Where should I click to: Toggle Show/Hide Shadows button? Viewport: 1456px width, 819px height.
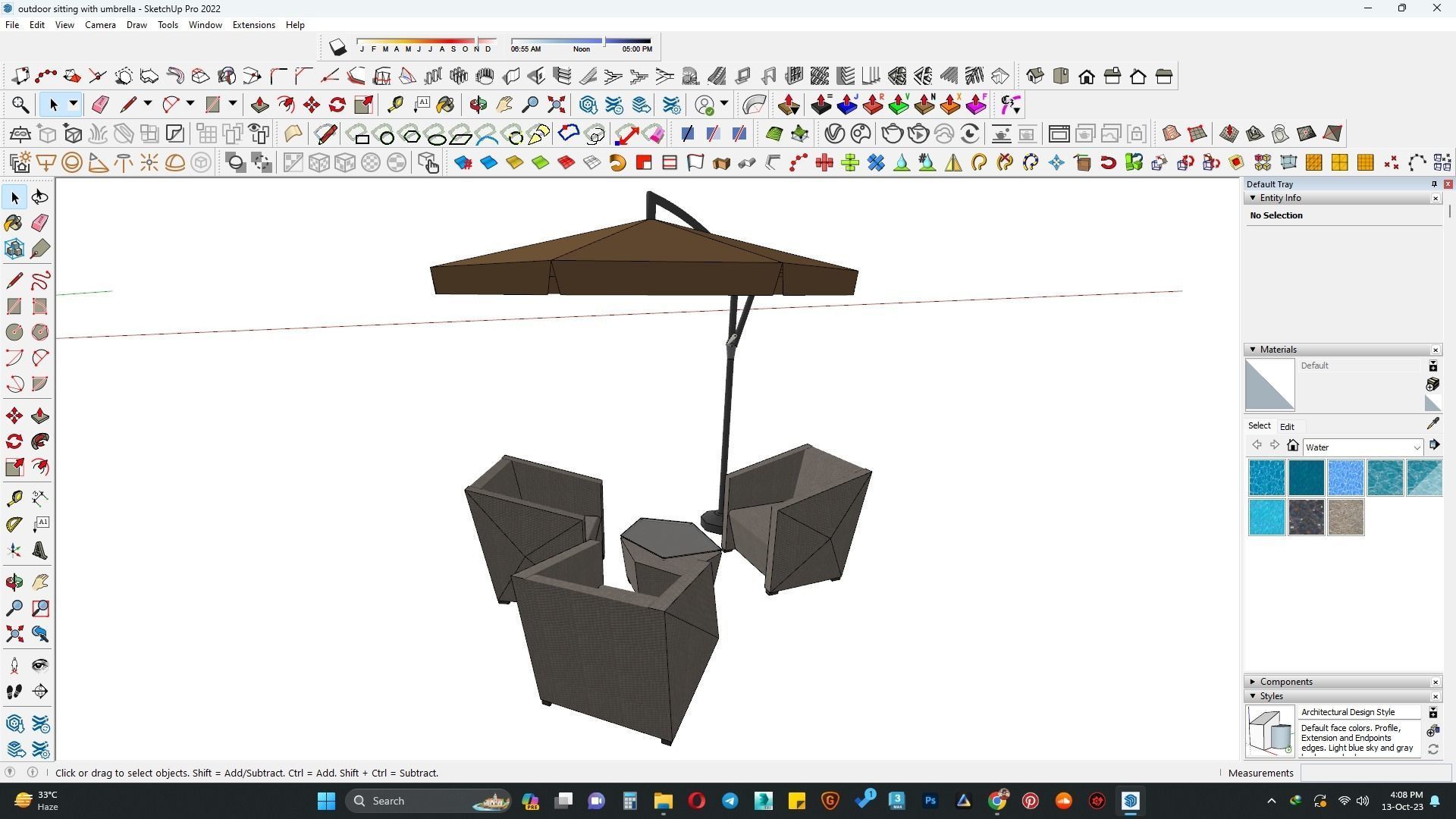[x=337, y=47]
